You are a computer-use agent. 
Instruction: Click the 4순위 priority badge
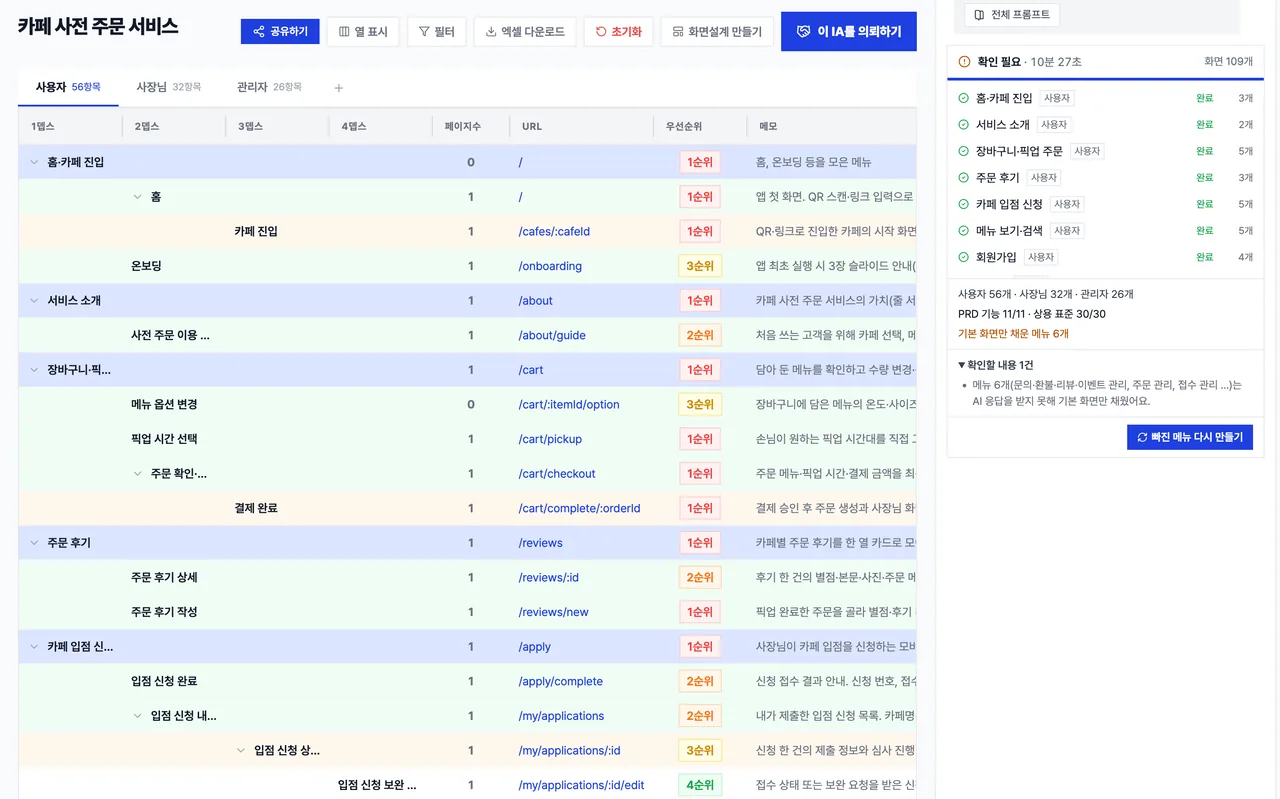tap(700, 785)
